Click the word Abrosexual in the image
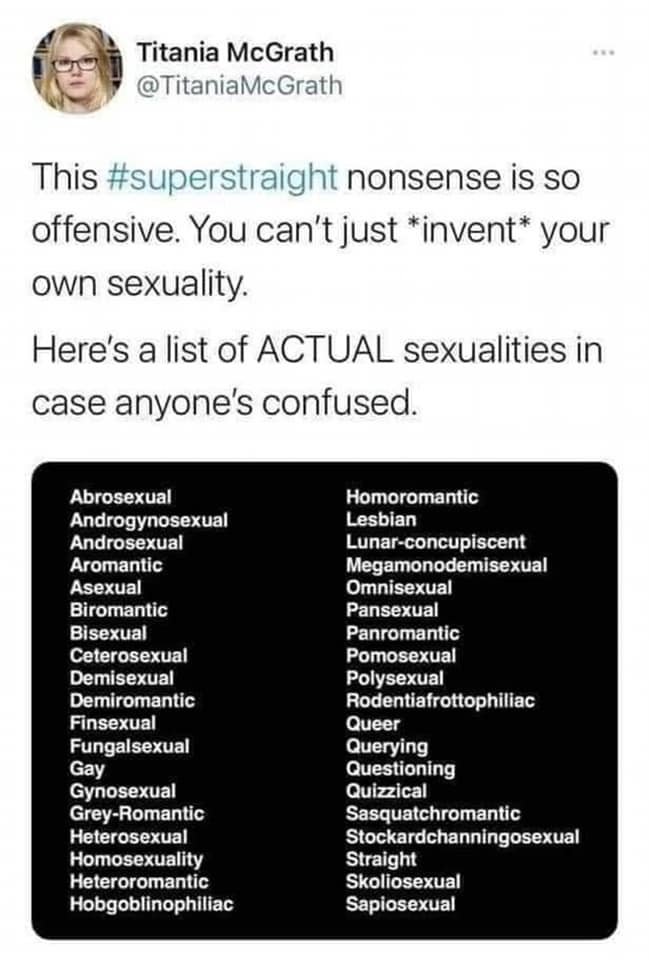649x960 pixels. [121, 497]
